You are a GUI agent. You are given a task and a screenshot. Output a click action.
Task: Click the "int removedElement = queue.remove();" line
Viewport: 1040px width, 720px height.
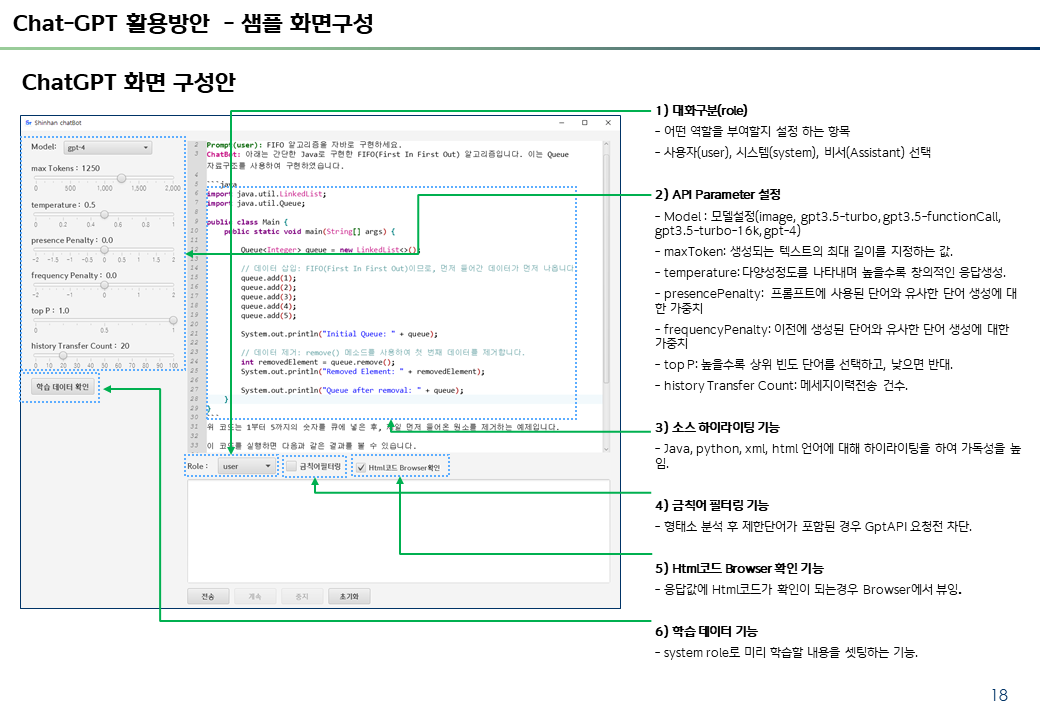[x=318, y=362]
